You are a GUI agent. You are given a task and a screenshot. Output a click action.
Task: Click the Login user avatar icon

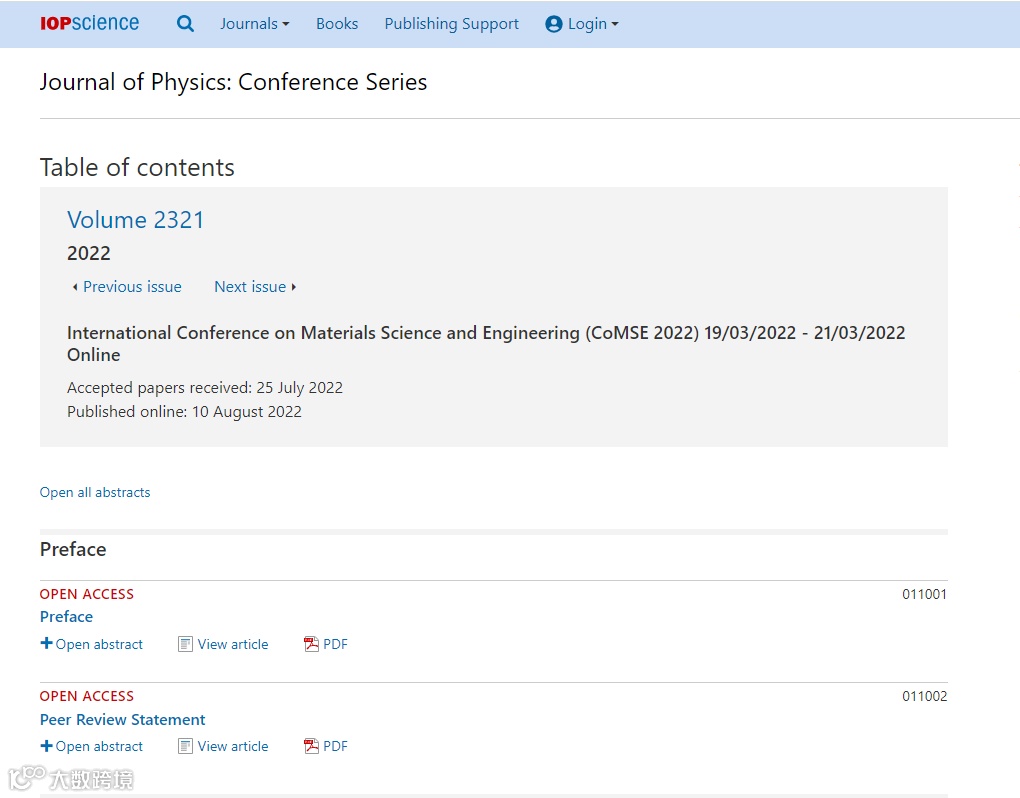point(554,24)
